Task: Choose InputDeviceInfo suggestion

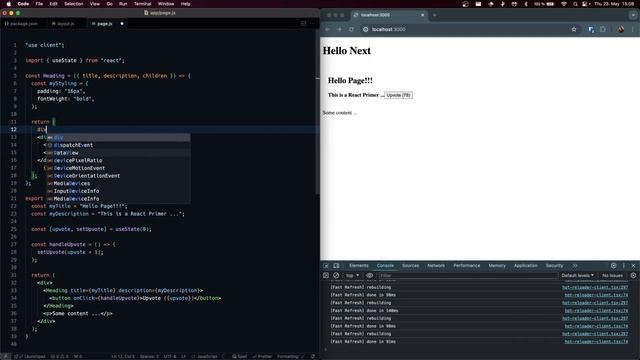Action: [x=118, y=191]
